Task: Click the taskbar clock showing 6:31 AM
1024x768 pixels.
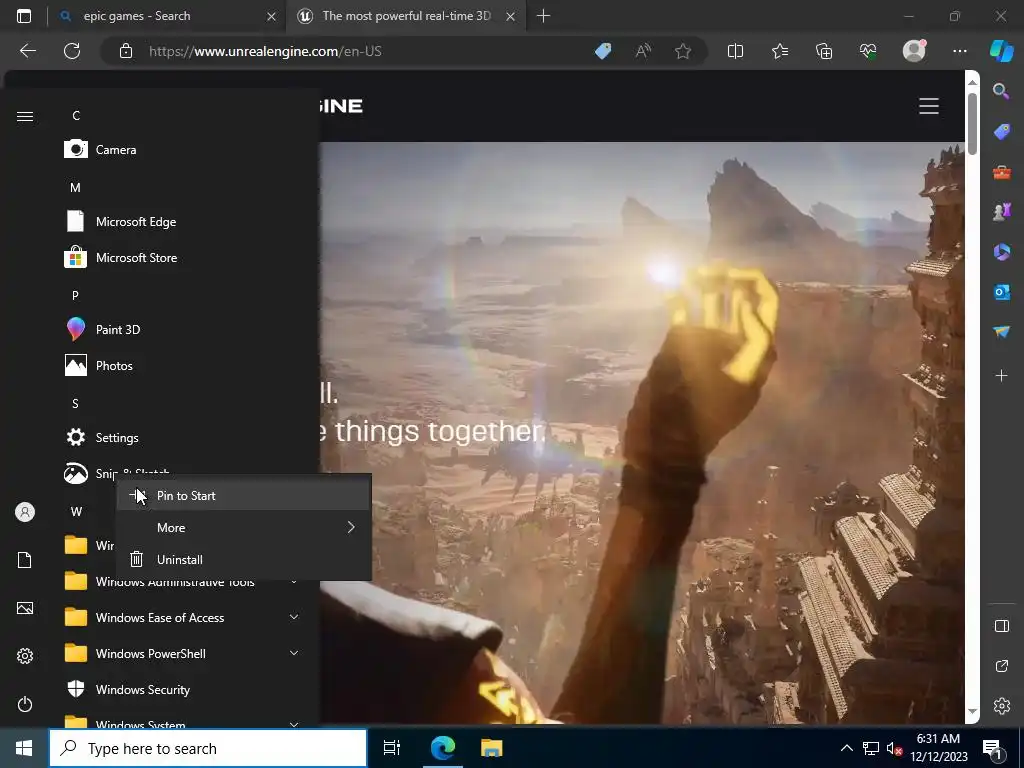Action: point(938,748)
